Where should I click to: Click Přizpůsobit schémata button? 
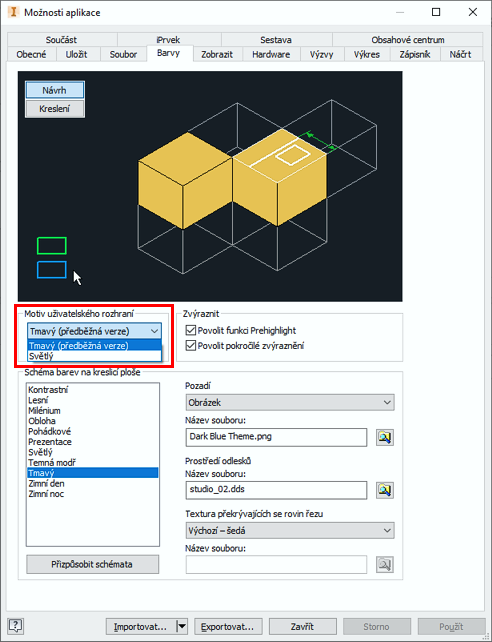pos(92,564)
